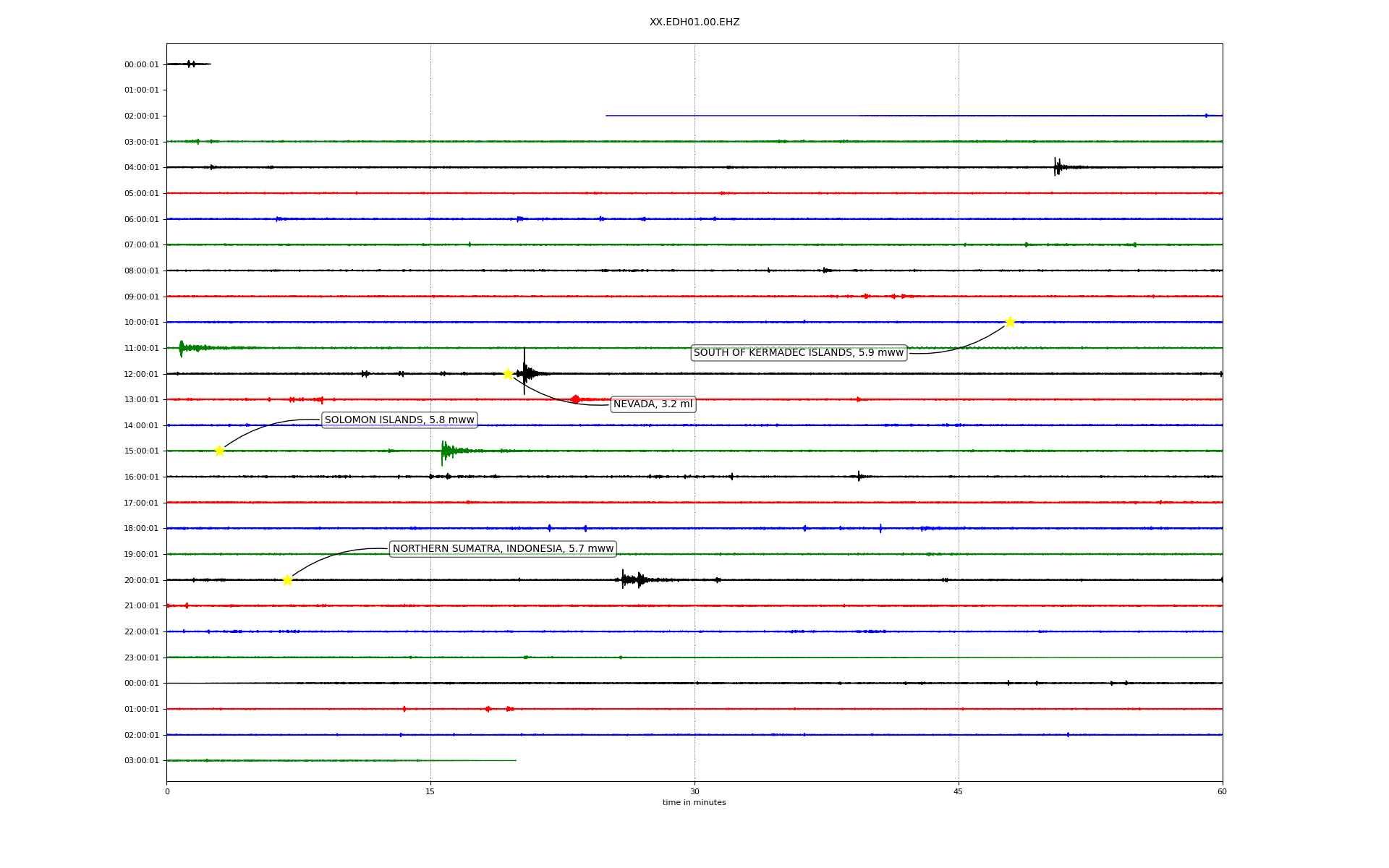Click the black seismic event on 20:00 trace
1389x868 pixels.
click(x=632, y=579)
